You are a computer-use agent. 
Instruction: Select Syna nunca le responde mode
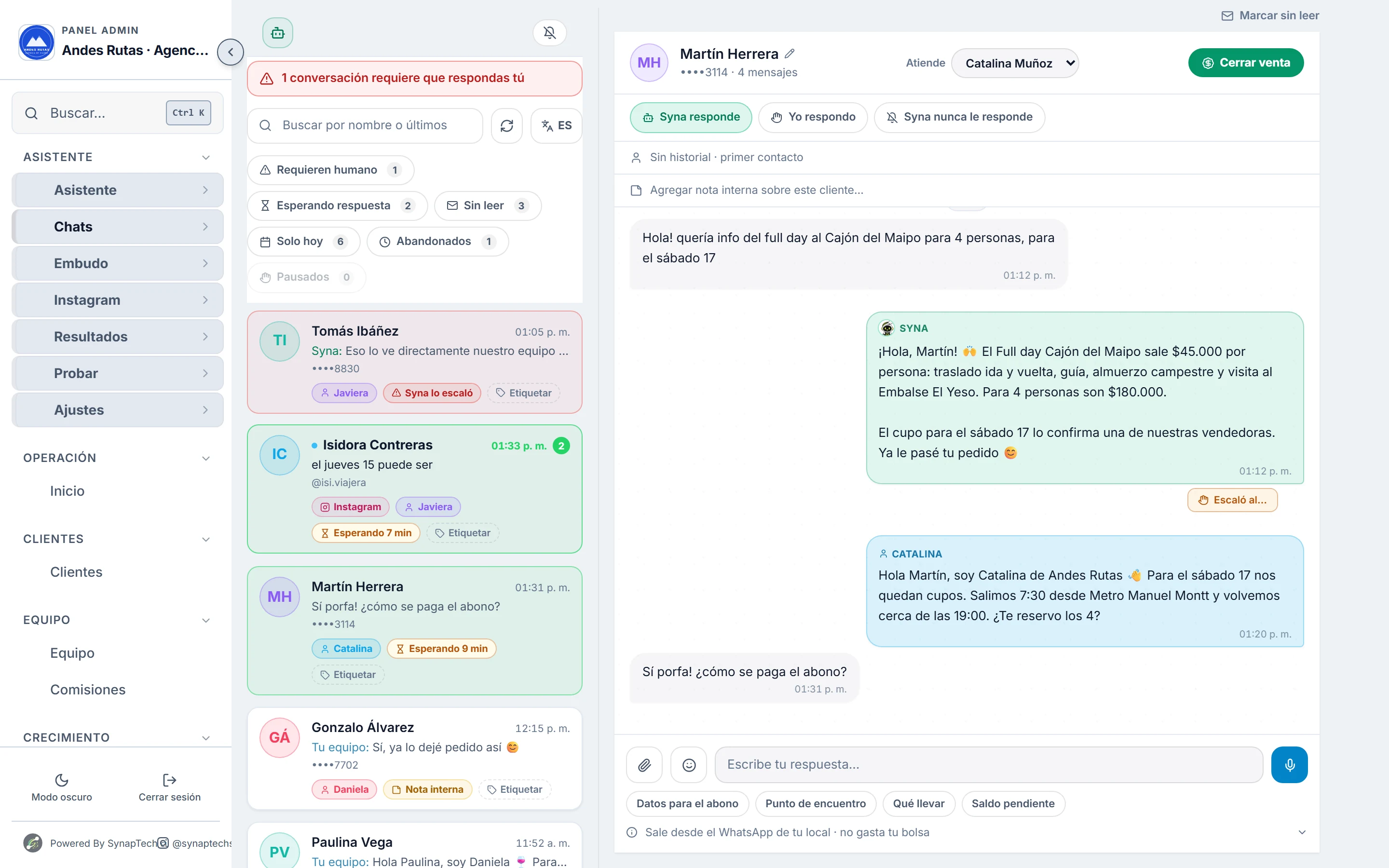(x=959, y=117)
